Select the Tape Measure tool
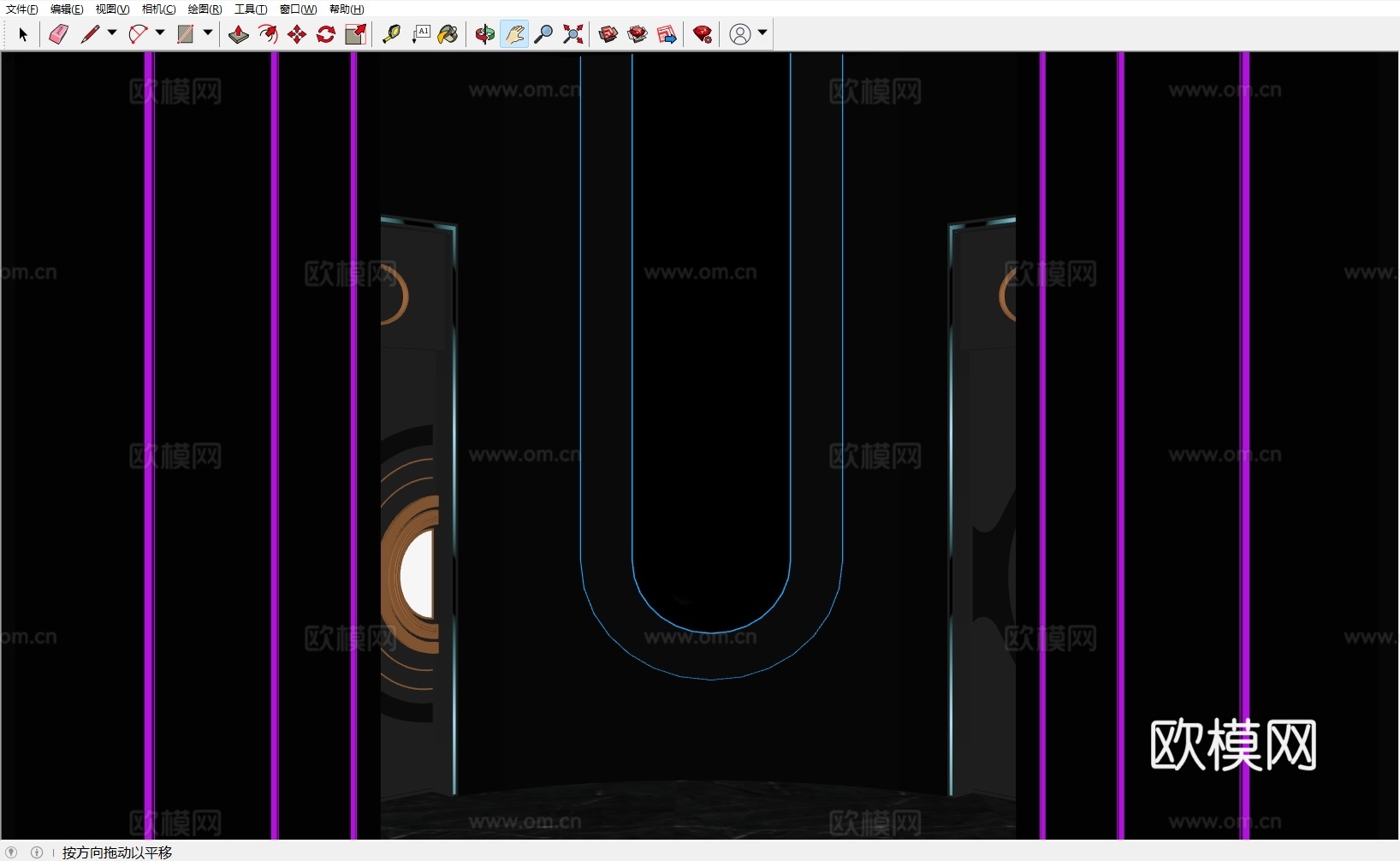The height and width of the screenshot is (861, 1400). pyautogui.click(x=391, y=34)
